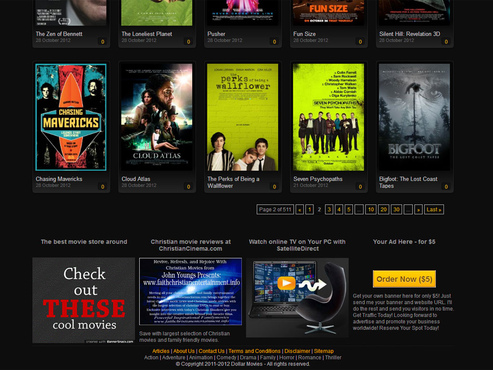This screenshot has width=493, height=370.
Task: Open the Fun Size poster
Action: click(328, 13)
